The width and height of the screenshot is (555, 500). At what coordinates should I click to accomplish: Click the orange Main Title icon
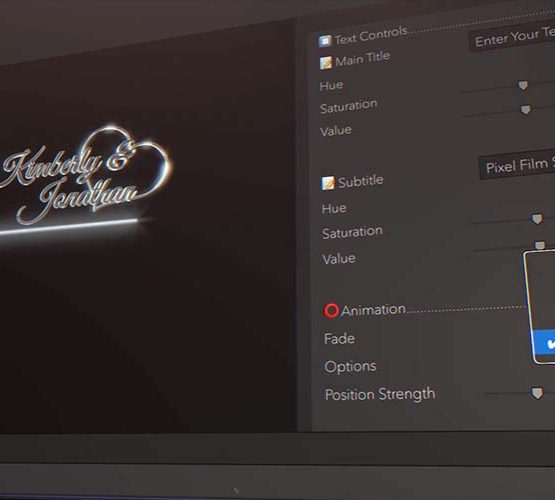326,63
